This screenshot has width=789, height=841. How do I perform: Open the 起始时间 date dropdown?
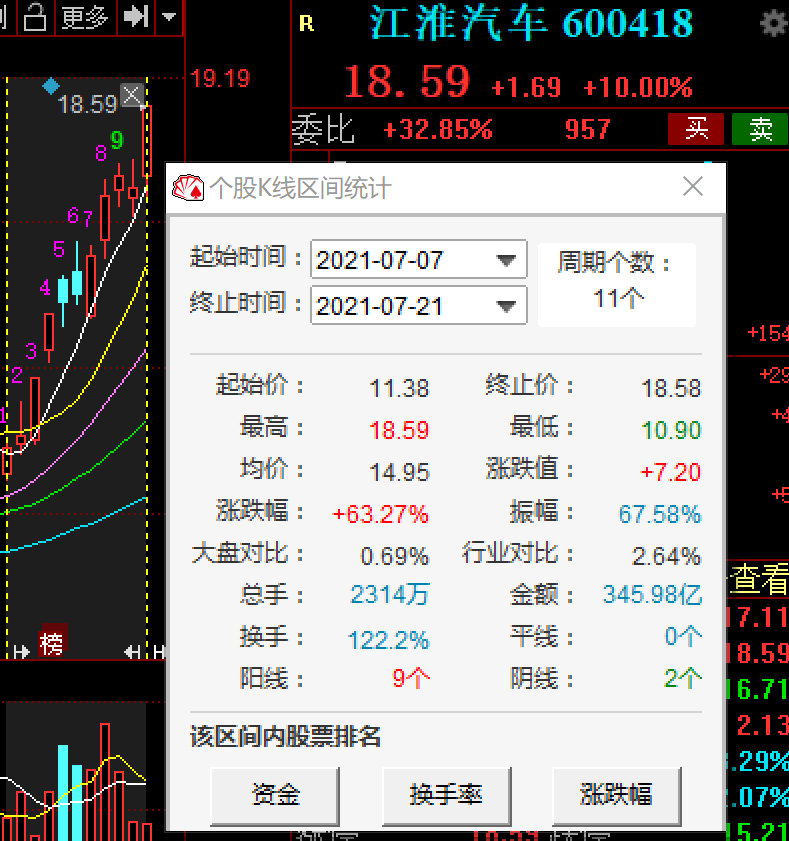tap(506, 260)
